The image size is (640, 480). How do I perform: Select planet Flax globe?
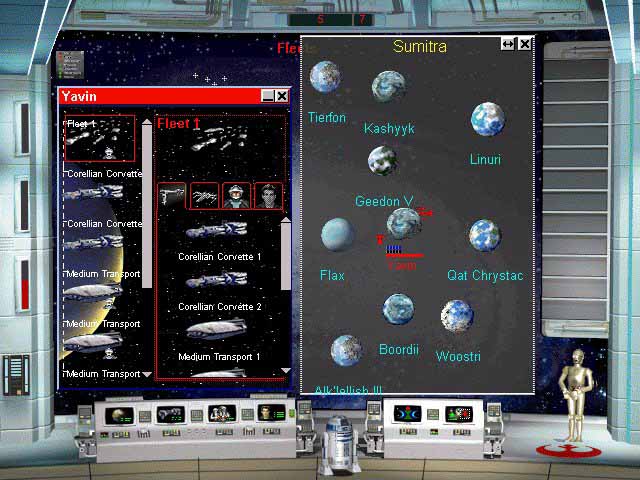337,234
